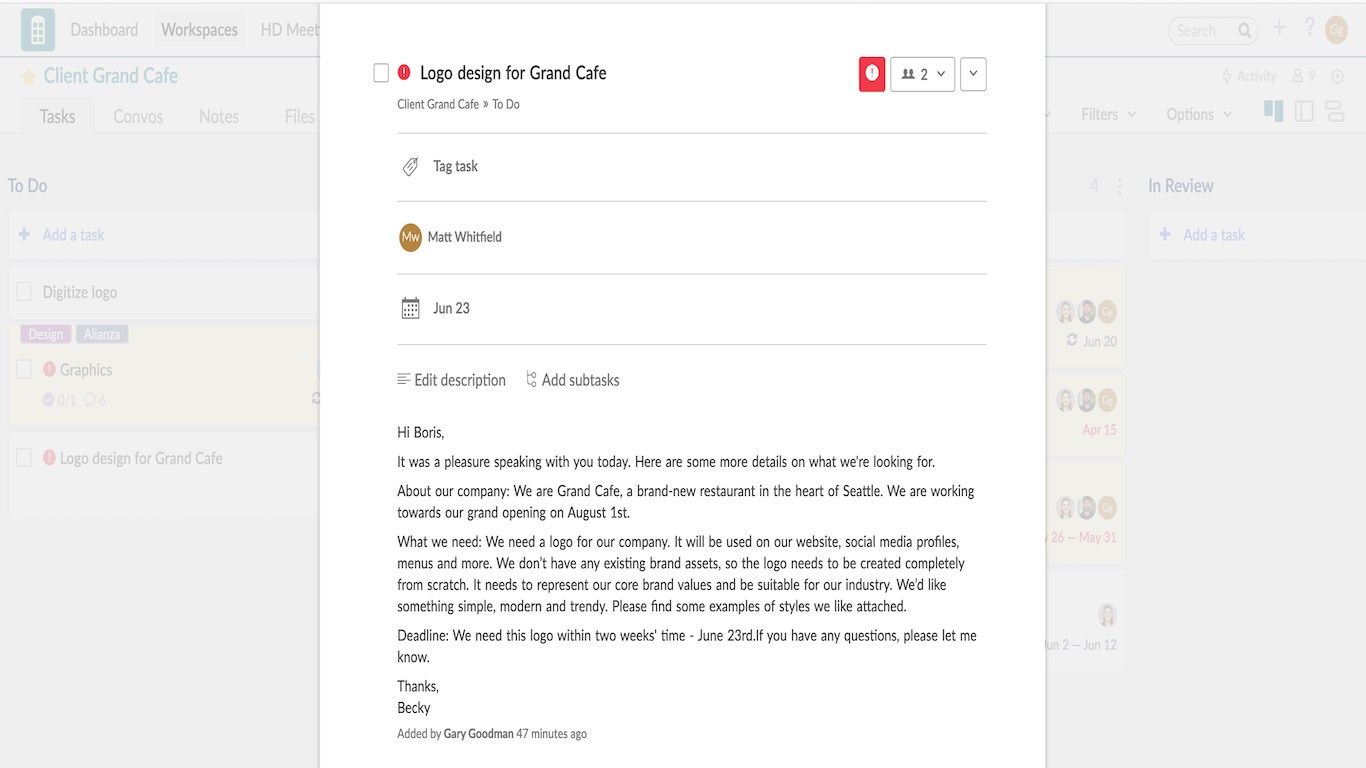
Task: Tick the Graphics task checkbox
Action: (x=24, y=370)
